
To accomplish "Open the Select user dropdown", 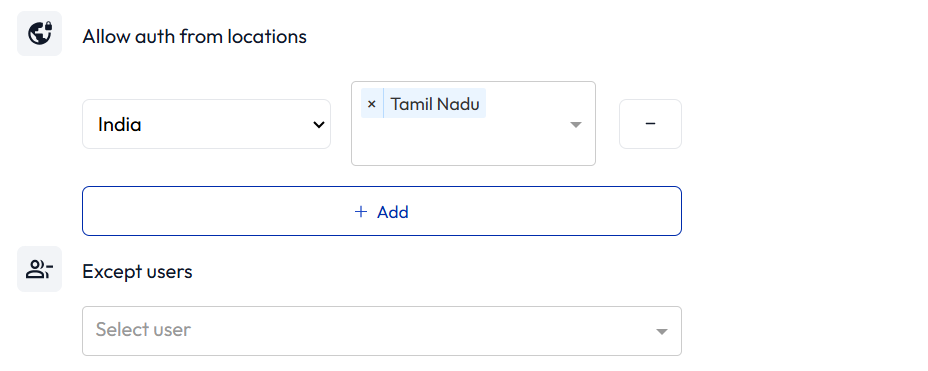I will point(382,331).
